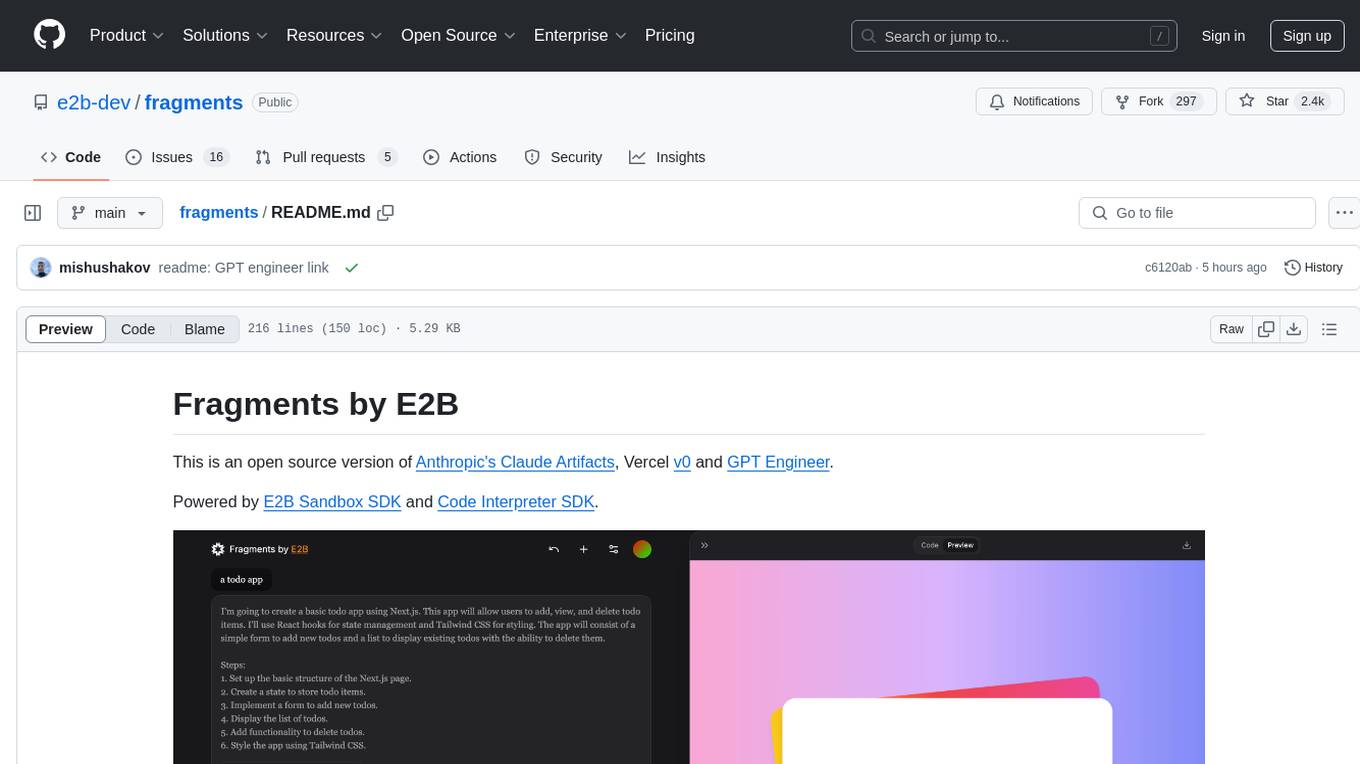Image resolution: width=1360 pixels, height=764 pixels.
Task: Open the more file actions menu
Action: [1344, 213]
